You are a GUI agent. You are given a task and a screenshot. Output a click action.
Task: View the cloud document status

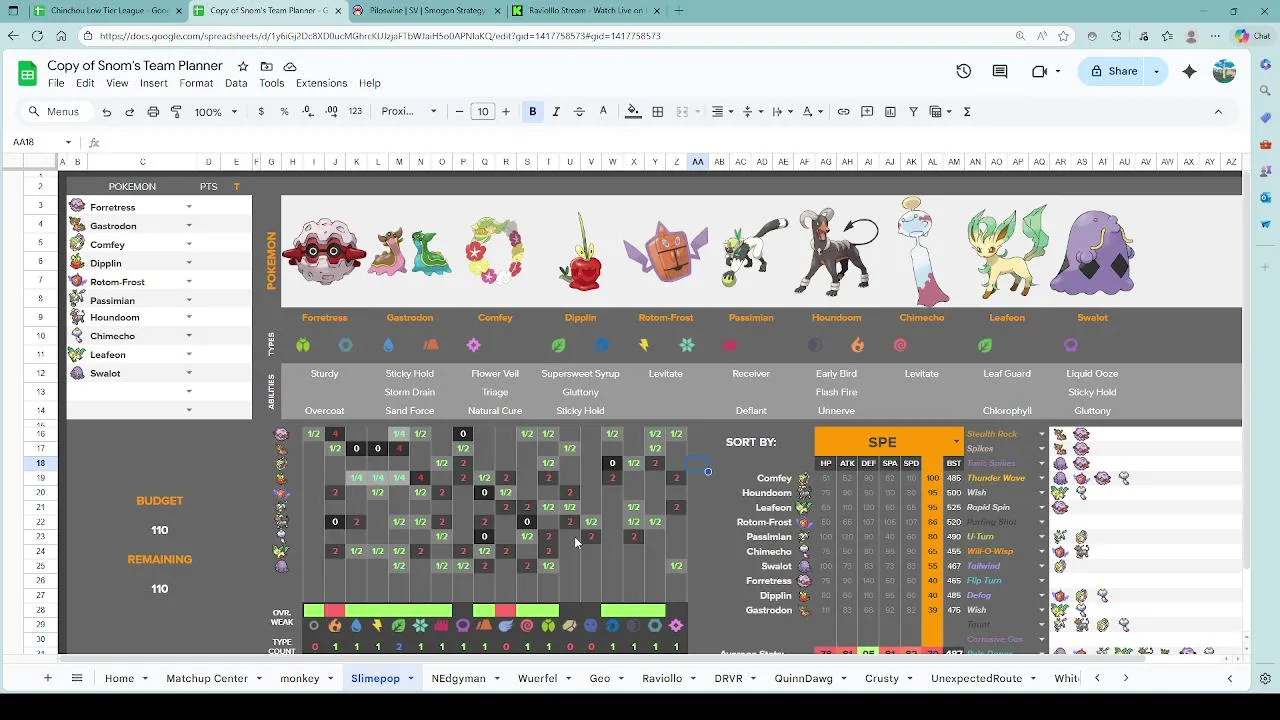[x=290, y=66]
